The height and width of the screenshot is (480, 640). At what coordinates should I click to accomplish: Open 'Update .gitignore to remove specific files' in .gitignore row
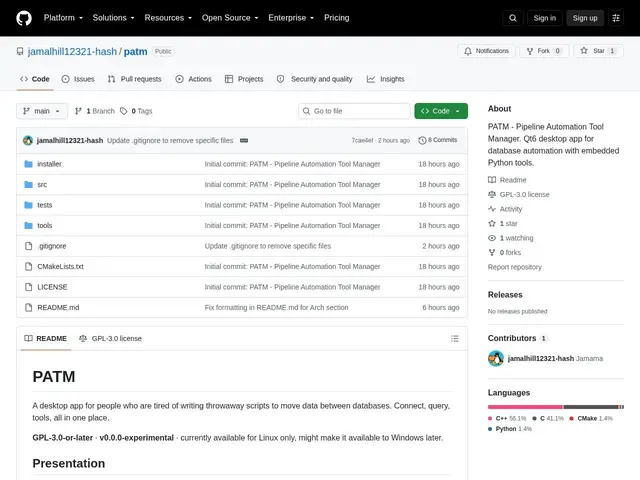click(x=268, y=246)
